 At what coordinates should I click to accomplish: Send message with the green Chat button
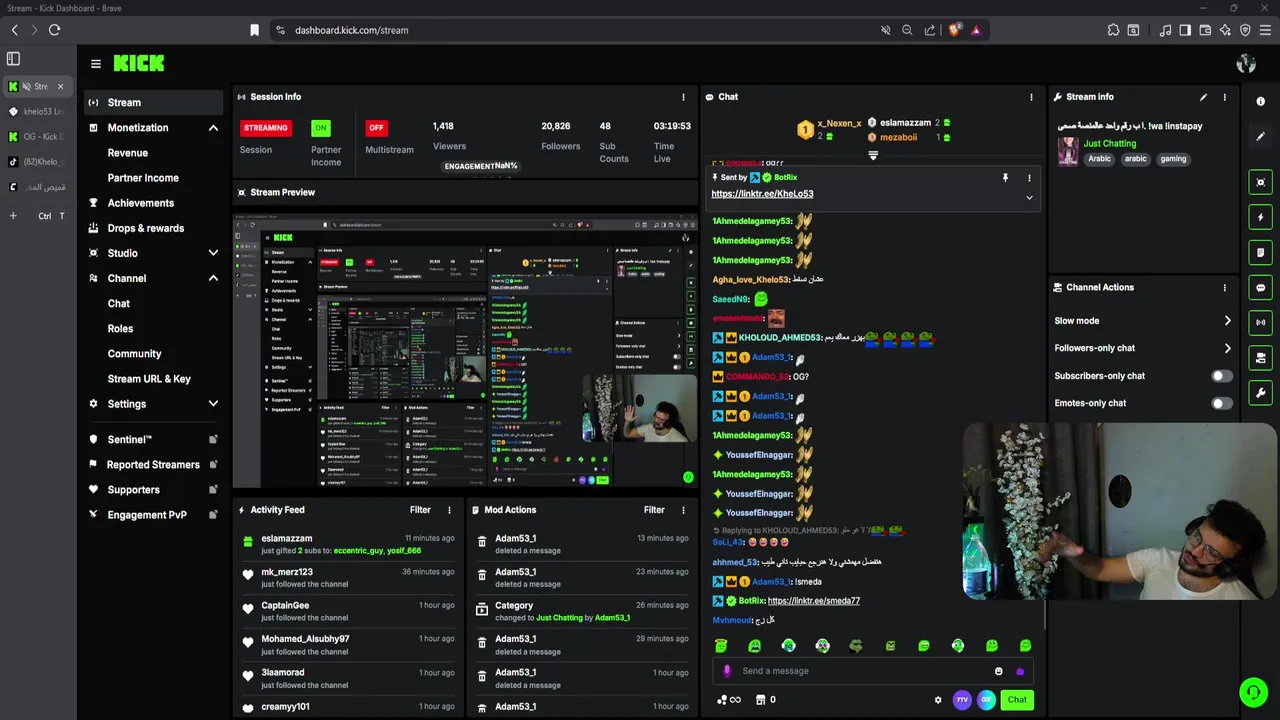point(1017,700)
